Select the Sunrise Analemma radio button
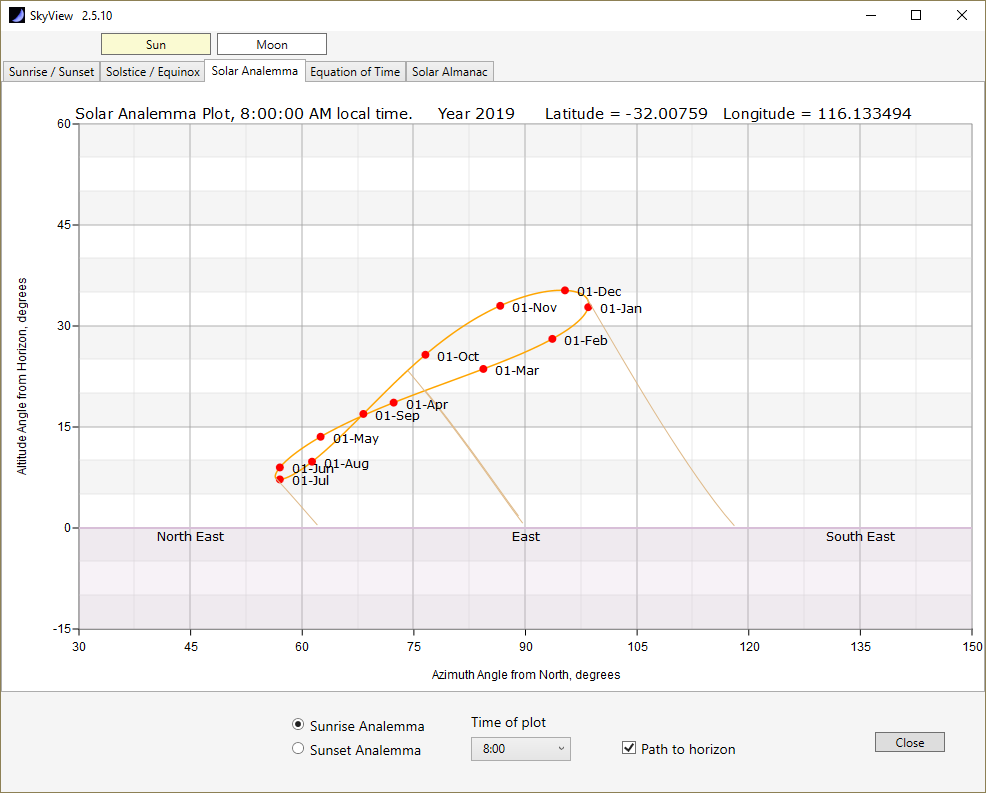Viewport: 986px width, 793px height. (298, 724)
